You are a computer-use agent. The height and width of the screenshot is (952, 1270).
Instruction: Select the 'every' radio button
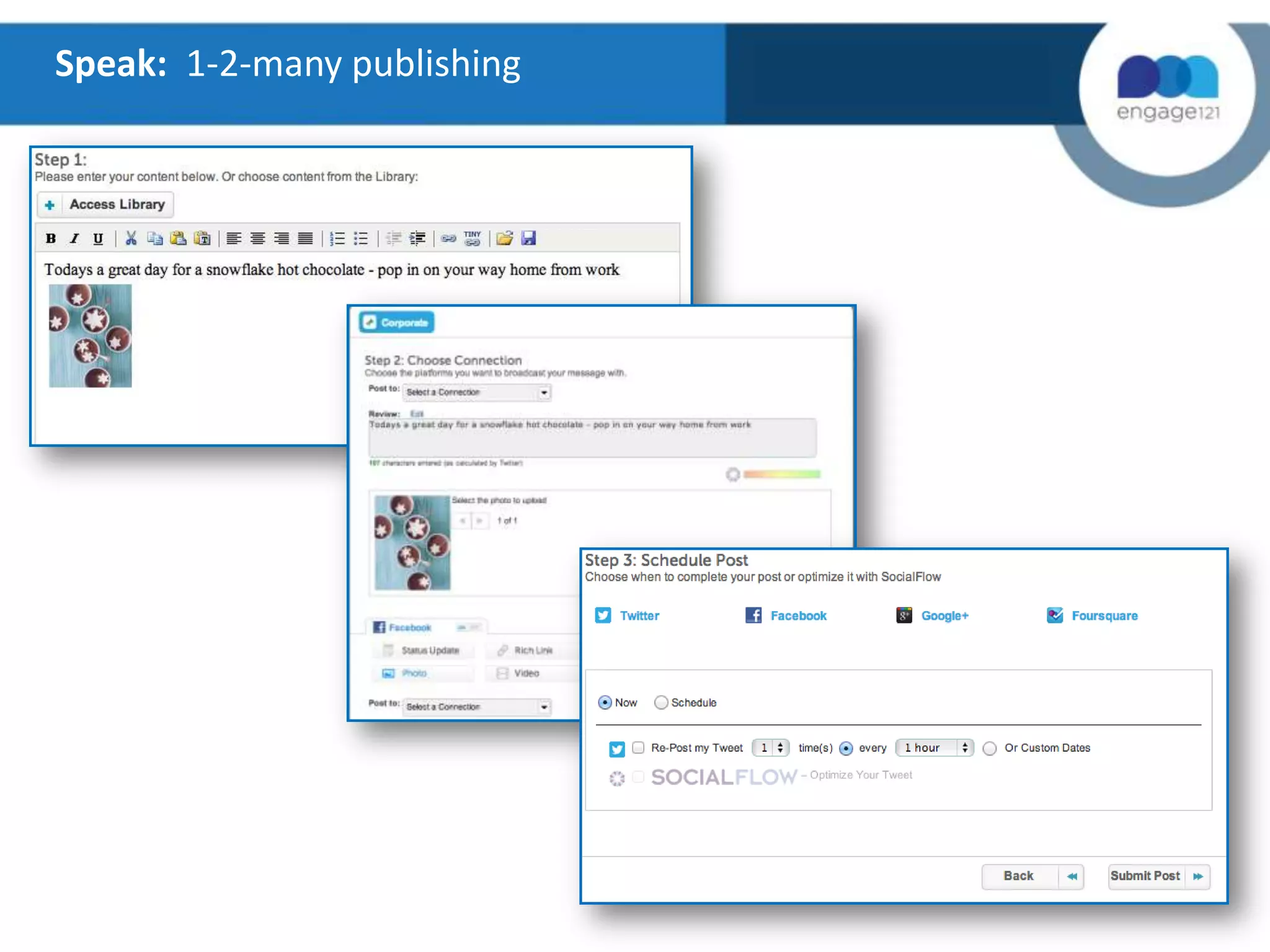846,748
